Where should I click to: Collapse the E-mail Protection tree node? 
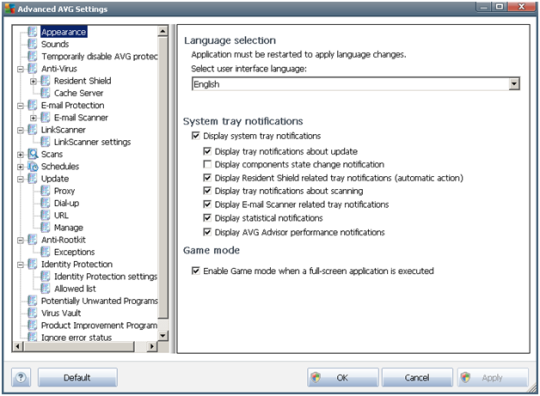(20, 106)
